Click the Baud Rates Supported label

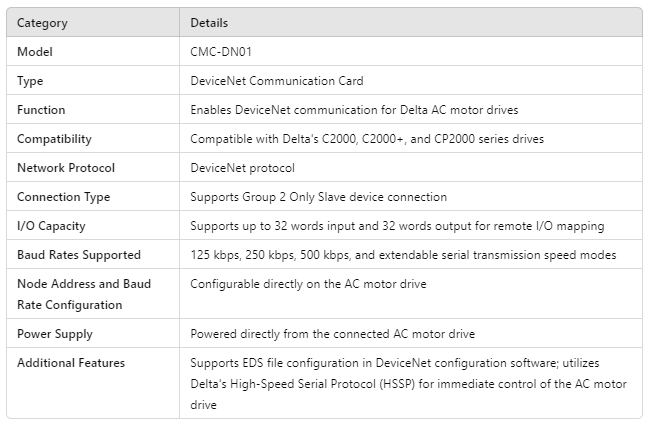click(79, 255)
